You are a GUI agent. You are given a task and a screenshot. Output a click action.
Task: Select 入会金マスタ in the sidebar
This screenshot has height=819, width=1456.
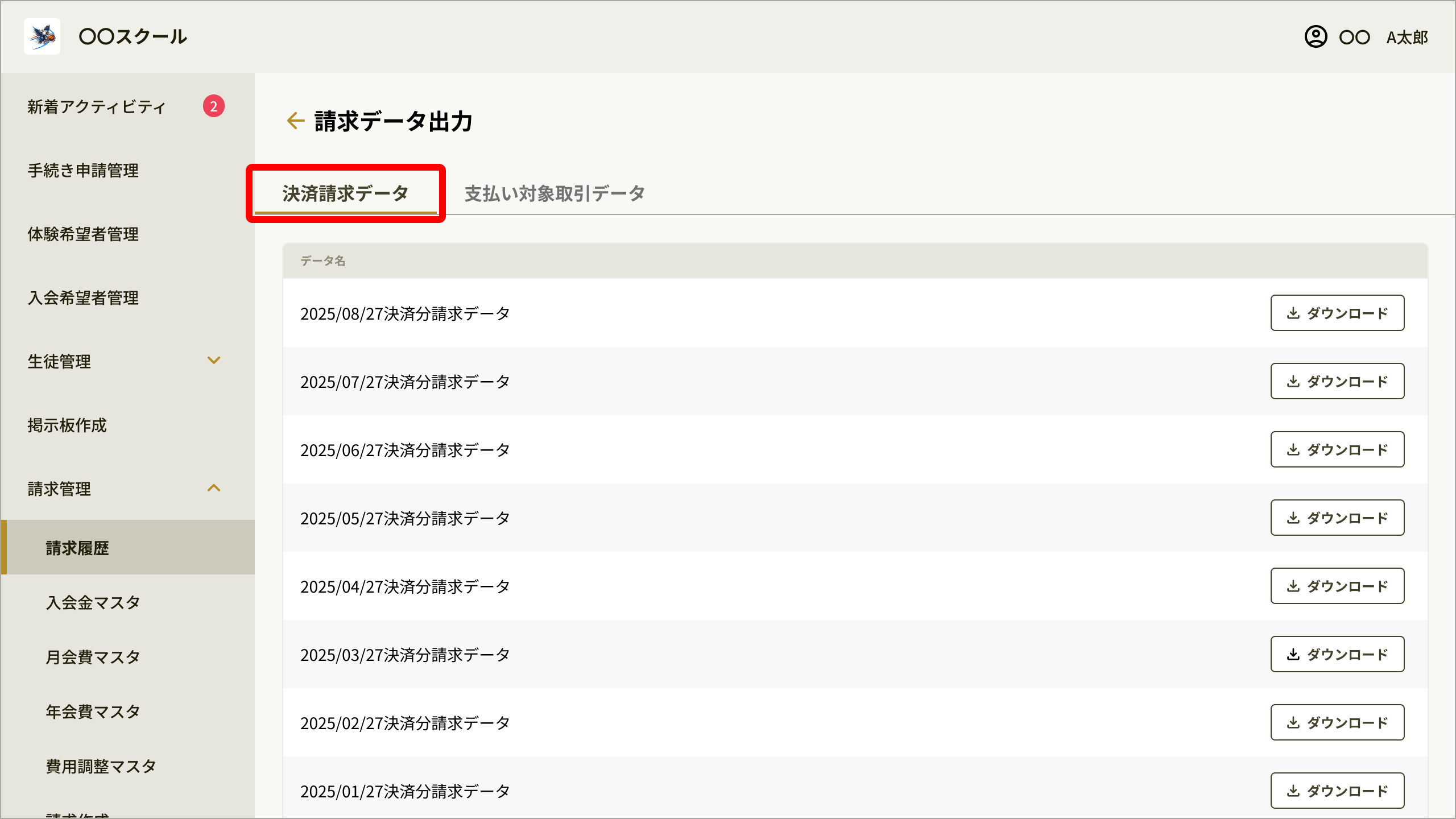[x=93, y=602]
